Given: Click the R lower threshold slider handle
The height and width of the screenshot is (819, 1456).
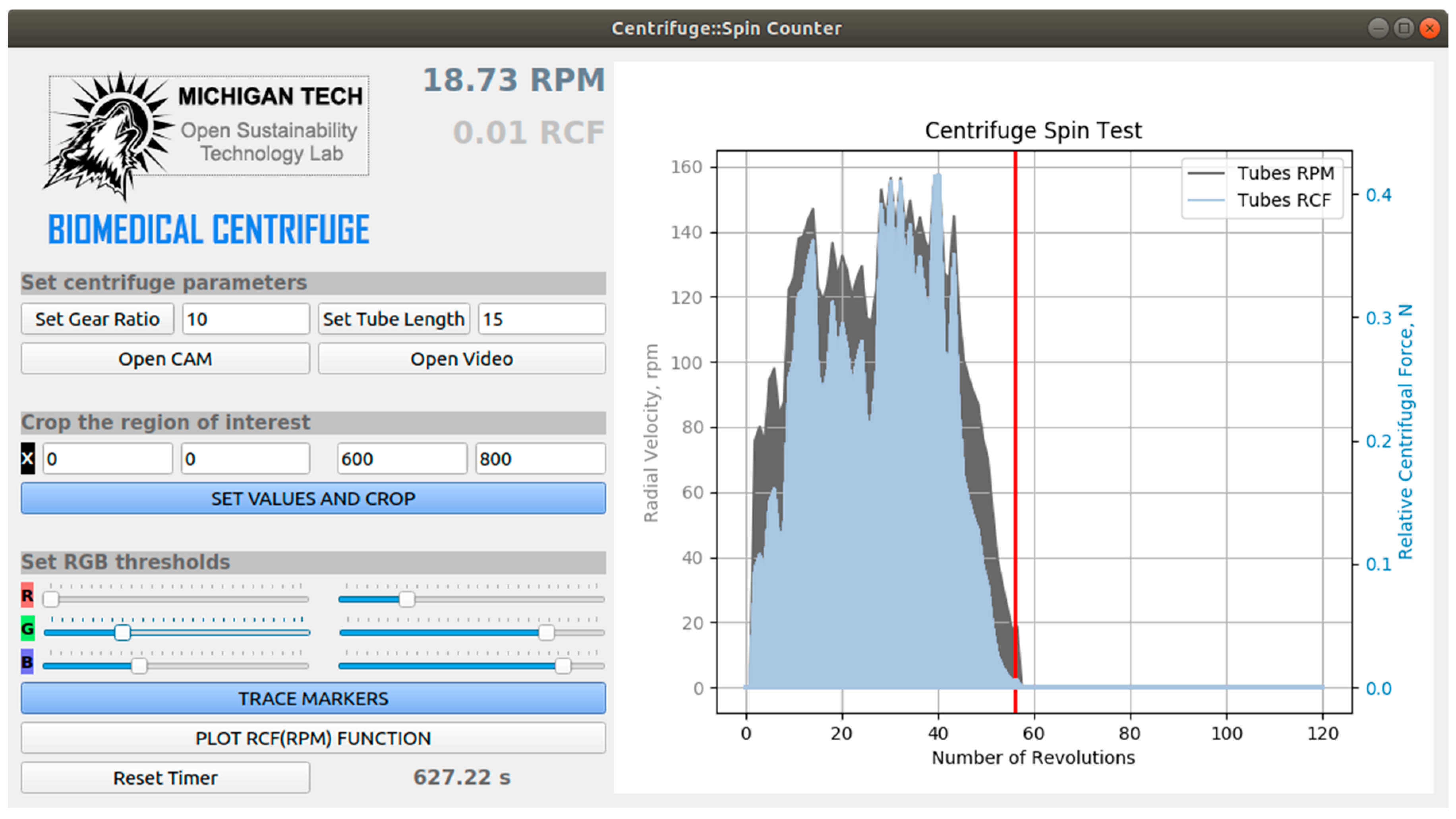Looking at the screenshot, I should coord(51,599).
